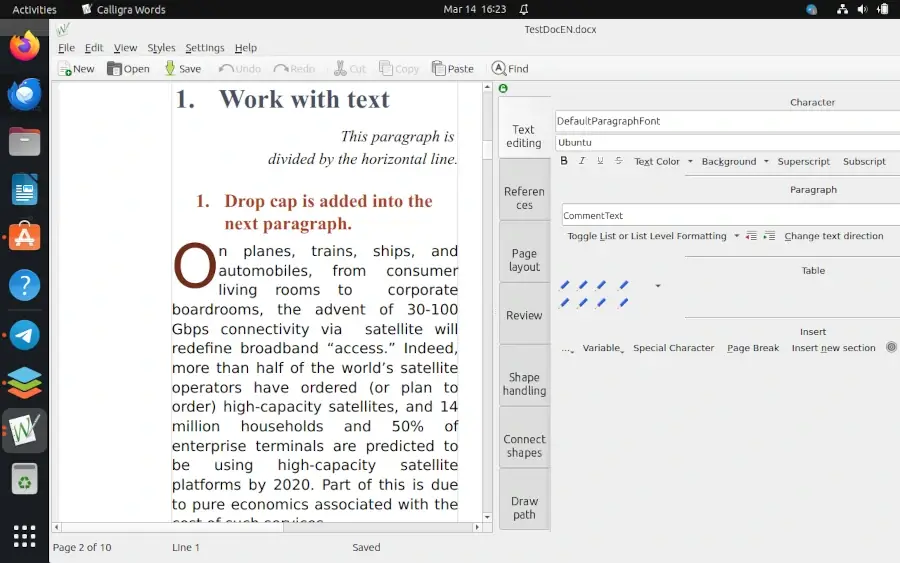Switch to the Page layout tab
The height and width of the screenshot is (563, 900).
click(524, 260)
